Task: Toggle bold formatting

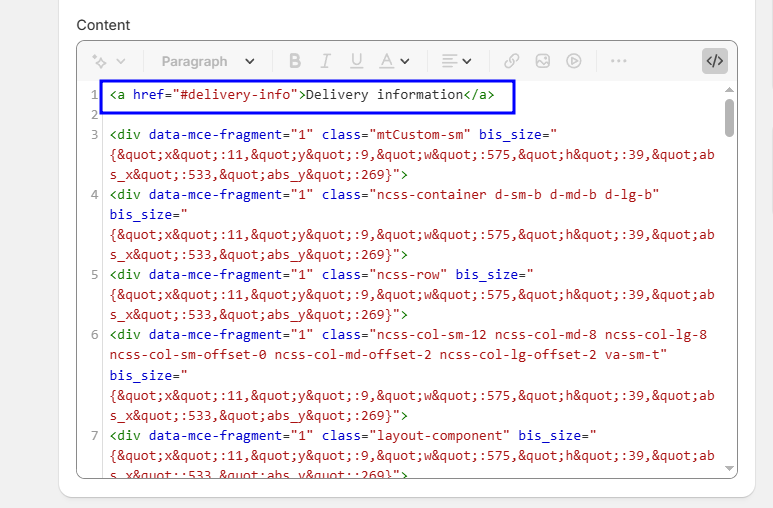Action: 295,61
